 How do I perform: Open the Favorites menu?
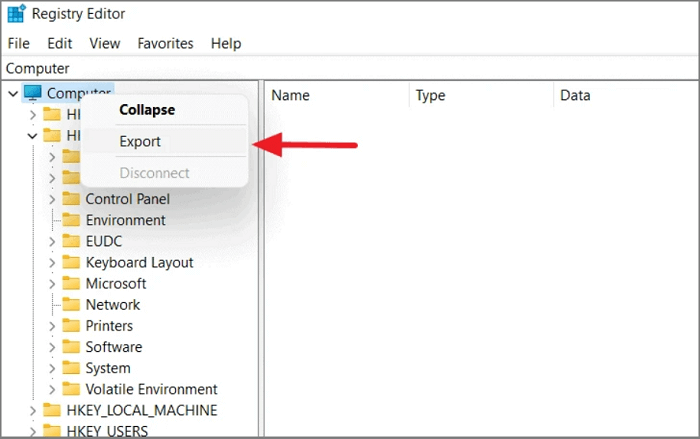tap(166, 43)
